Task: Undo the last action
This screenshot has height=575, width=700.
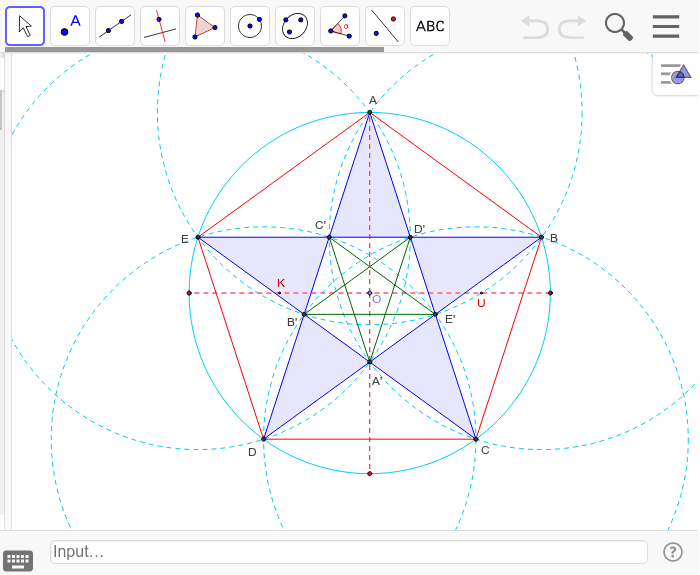Action: click(535, 27)
